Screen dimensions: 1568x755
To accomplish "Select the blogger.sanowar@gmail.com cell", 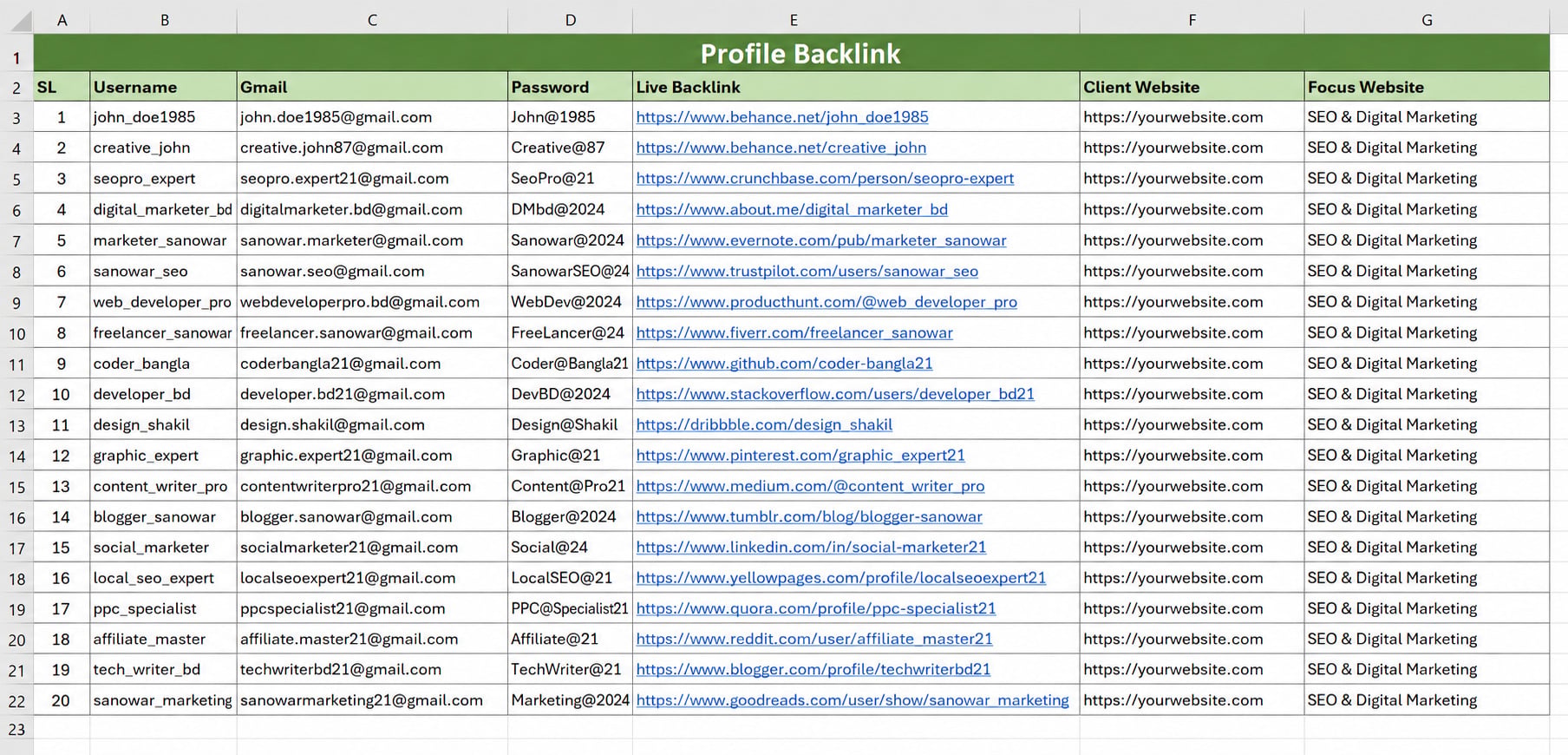I will [372, 517].
